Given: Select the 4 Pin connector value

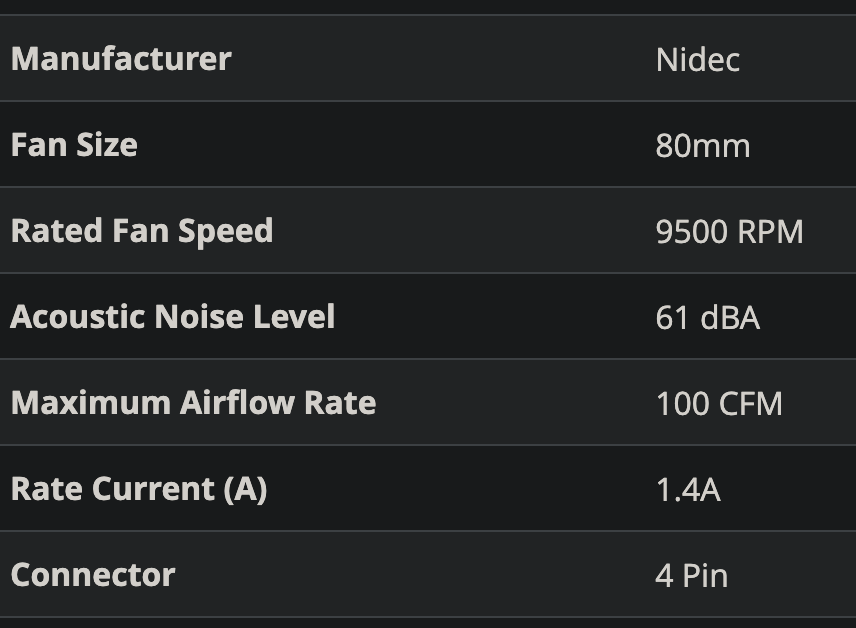Looking at the screenshot, I should (691, 576).
